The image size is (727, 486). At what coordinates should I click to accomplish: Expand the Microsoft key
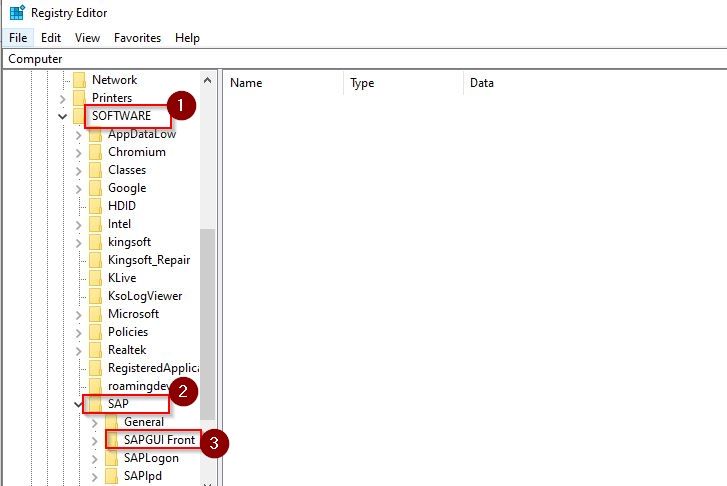click(78, 315)
